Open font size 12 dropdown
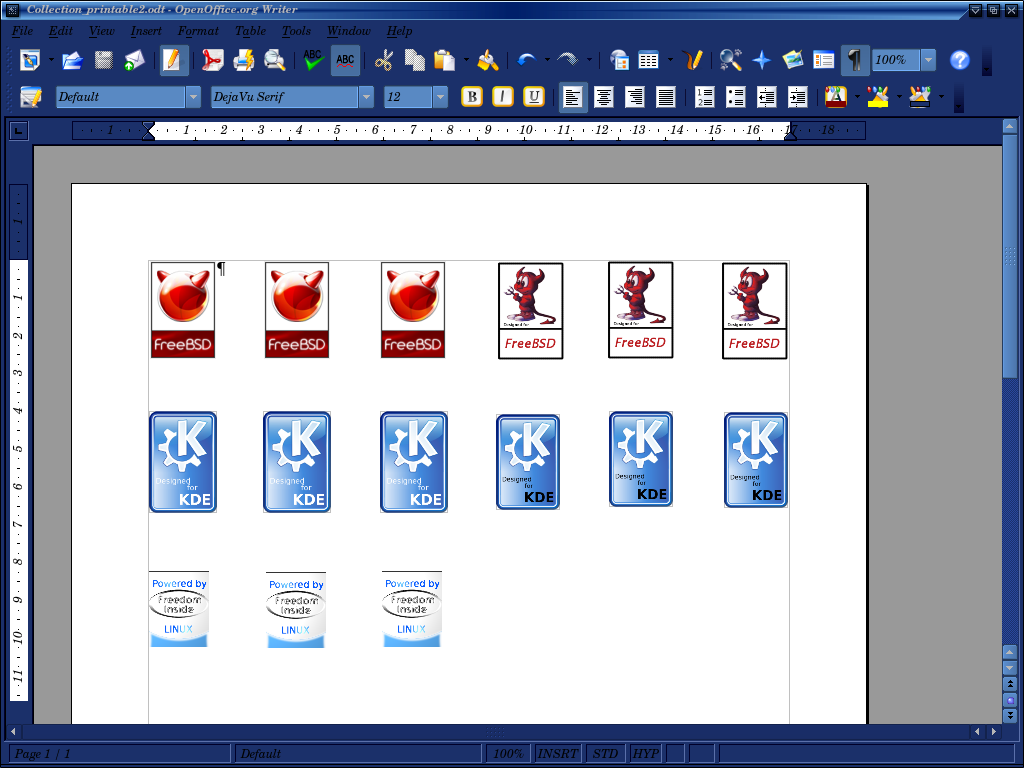 tap(441, 97)
